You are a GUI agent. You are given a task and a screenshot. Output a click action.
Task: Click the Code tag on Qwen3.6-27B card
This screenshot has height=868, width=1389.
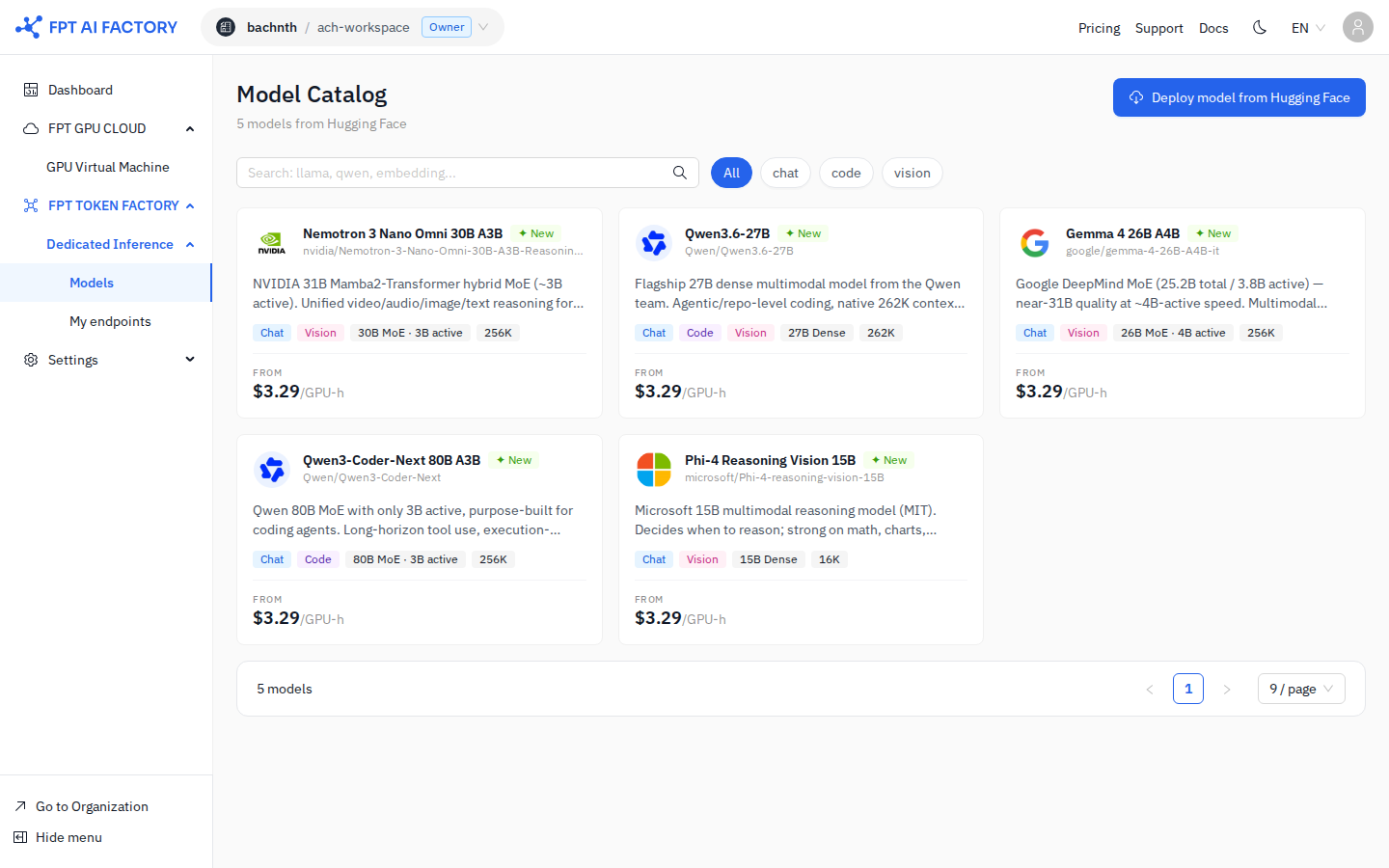pyautogui.click(x=700, y=333)
